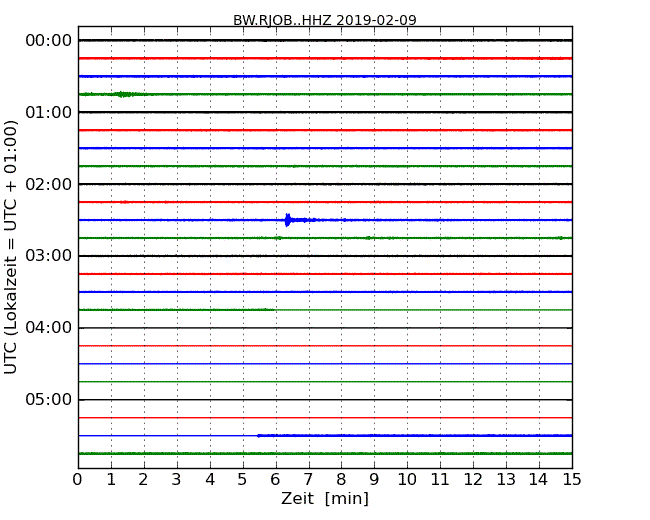
Task: Click x-axis tick label 6
Action: click(275, 480)
